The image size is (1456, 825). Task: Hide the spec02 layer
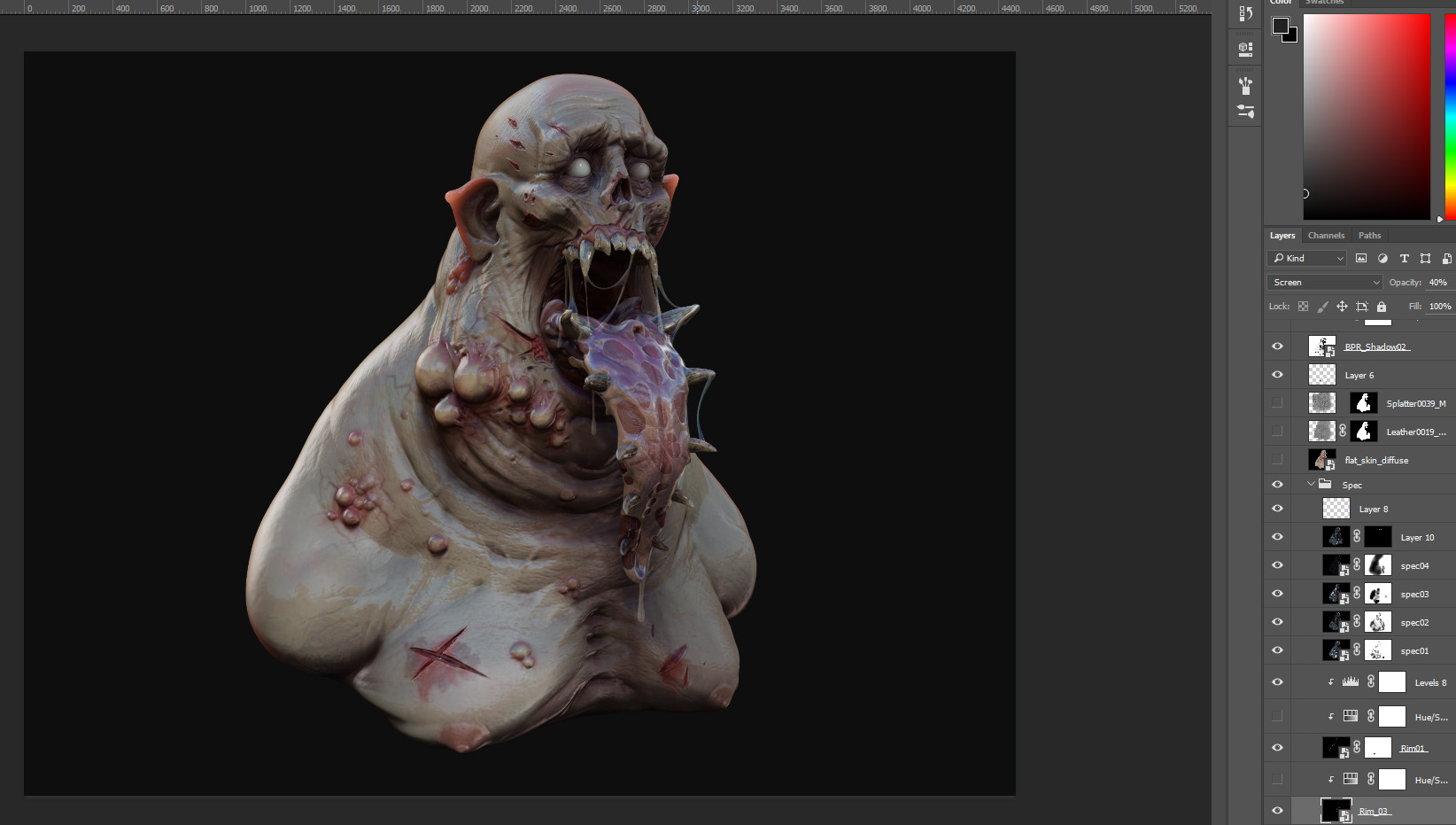coord(1277,622)
